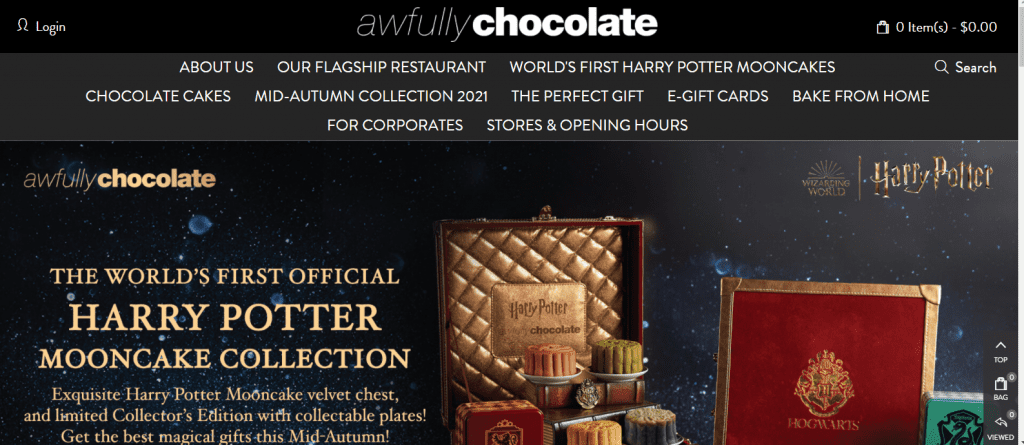
Task: Open the floating BAG sidebar icon
Action: [x=1000, y=388]
